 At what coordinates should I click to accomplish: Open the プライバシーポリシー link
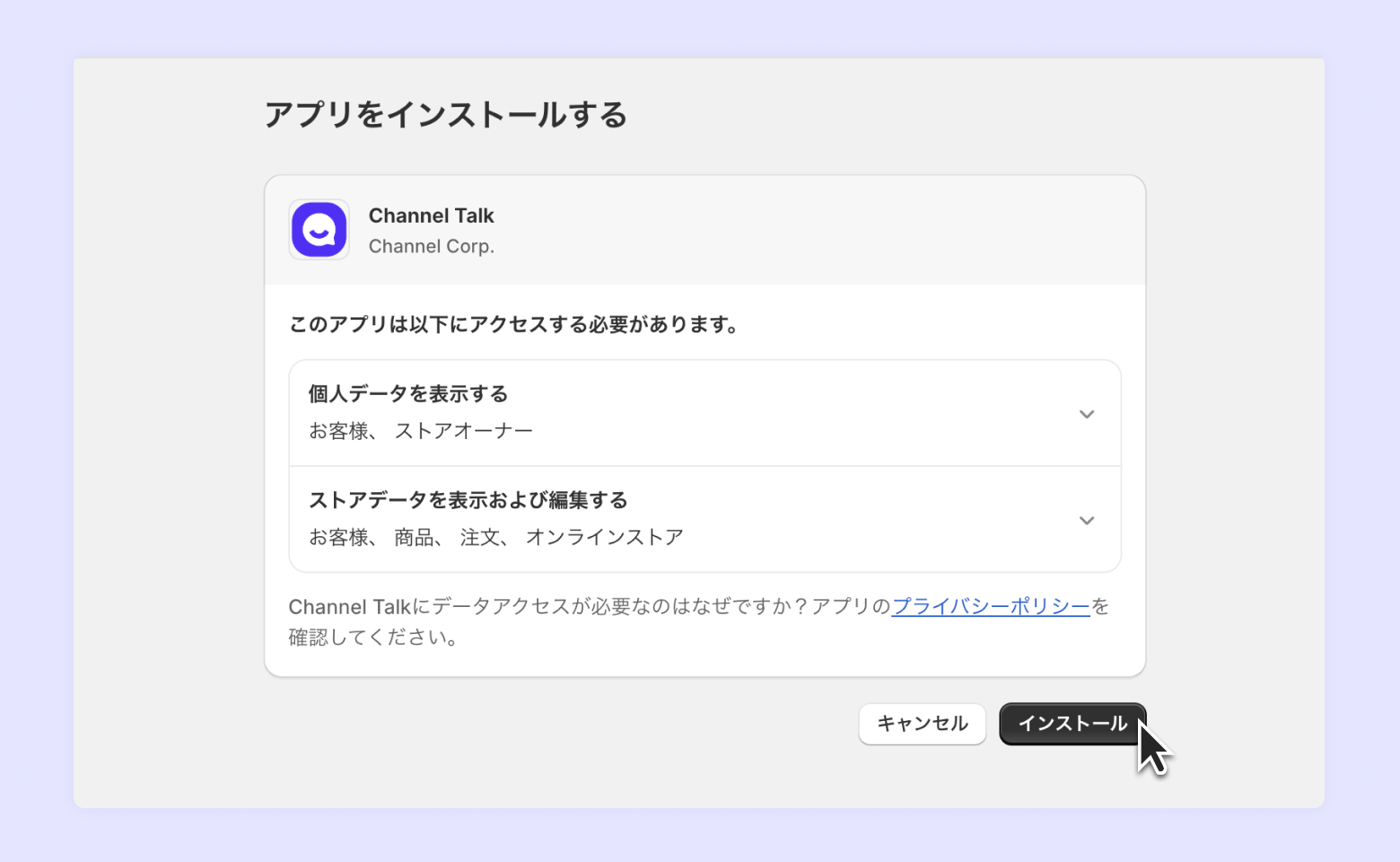coord(991,606)
